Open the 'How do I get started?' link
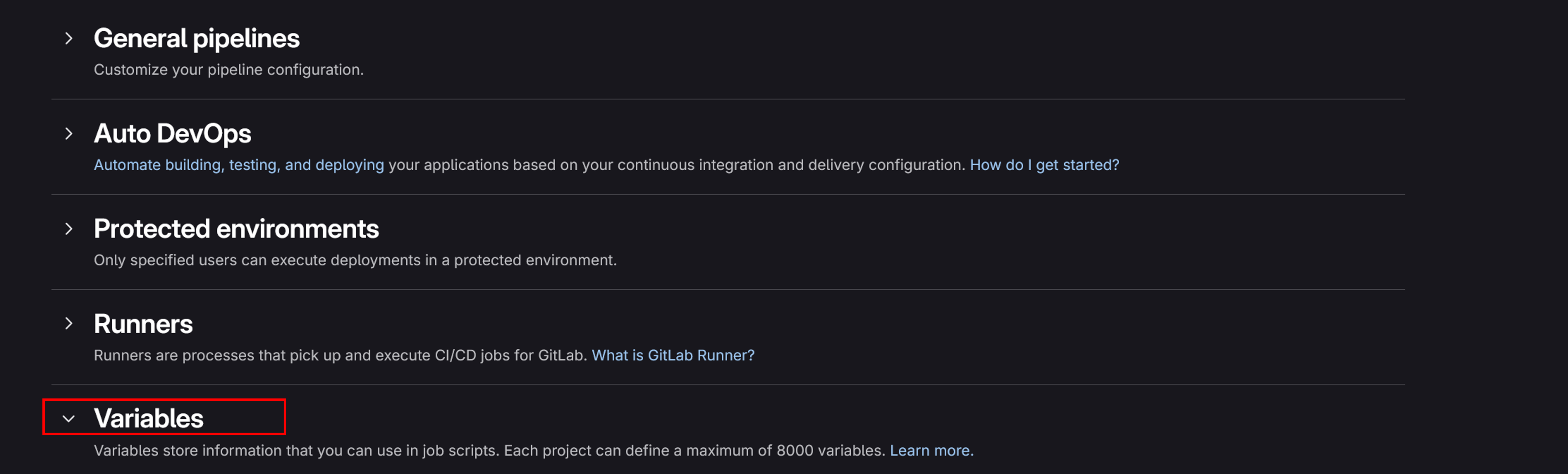 pyautogui.click(x=1044, y=165)
